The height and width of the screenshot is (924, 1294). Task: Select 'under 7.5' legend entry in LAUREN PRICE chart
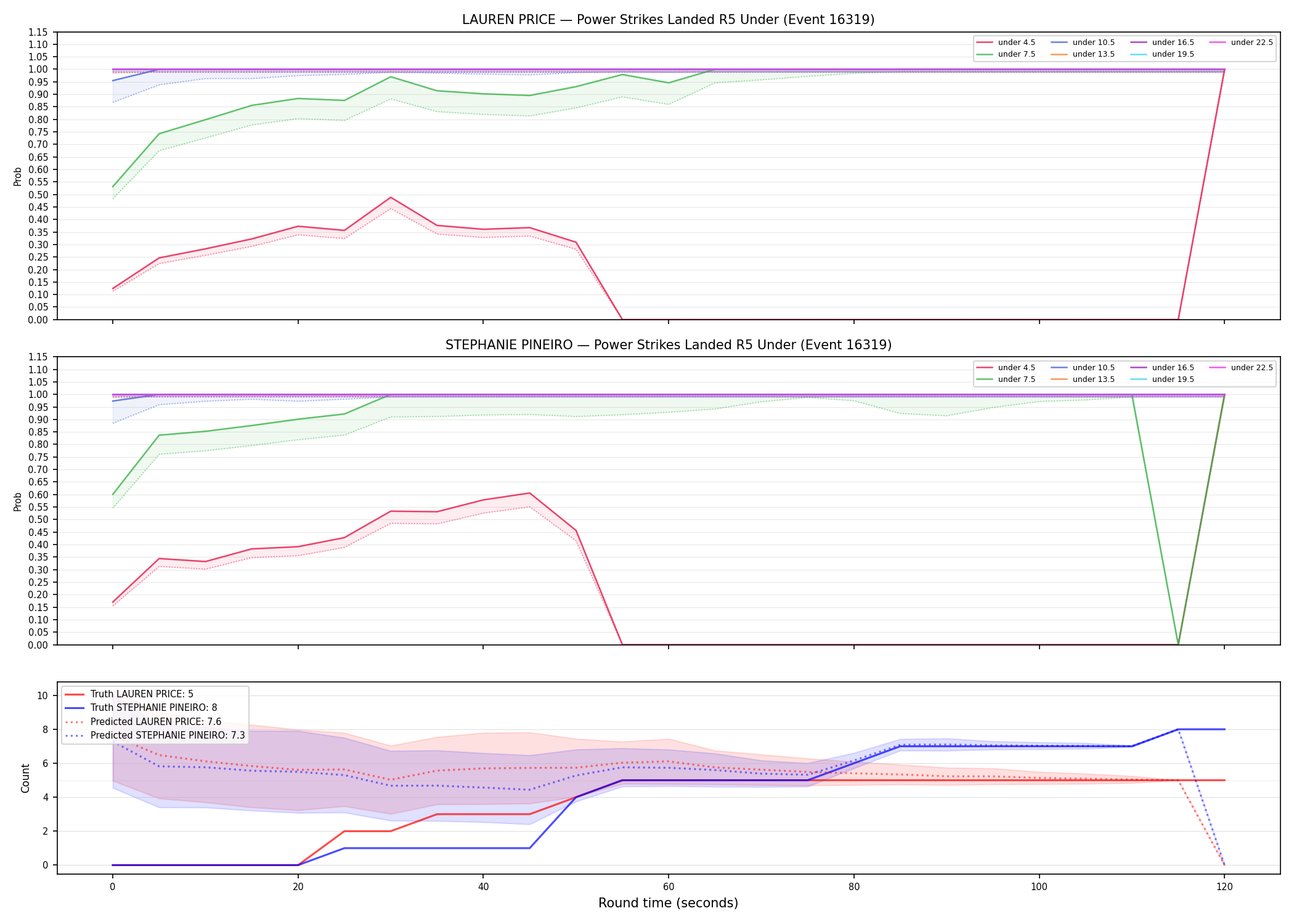coord(1006,54)
